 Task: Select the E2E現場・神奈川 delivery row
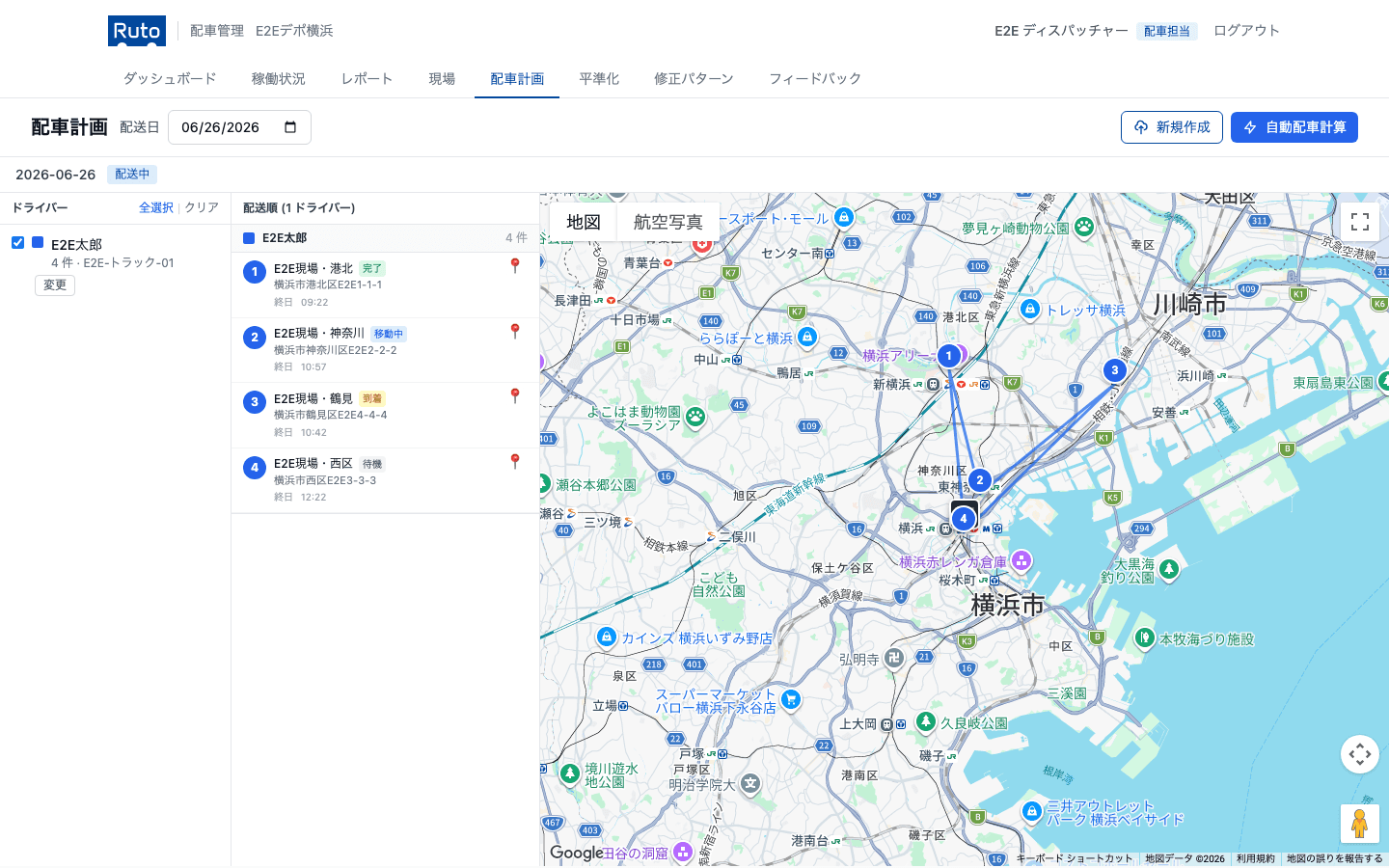385,350
